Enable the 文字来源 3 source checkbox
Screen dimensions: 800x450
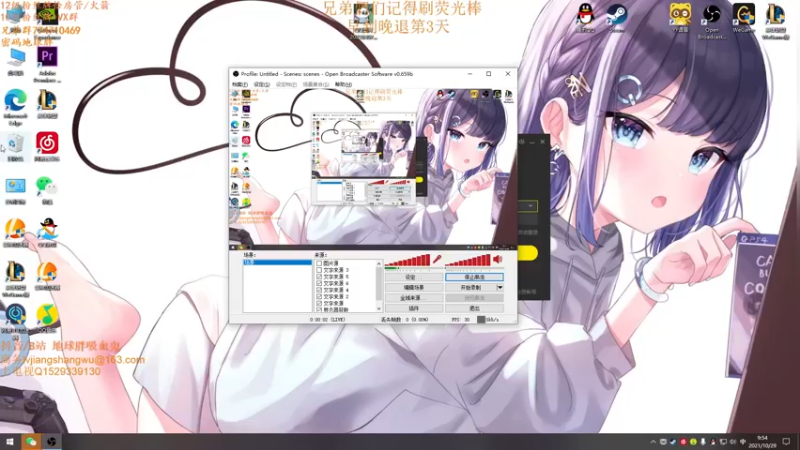click(x=319, y=270)
